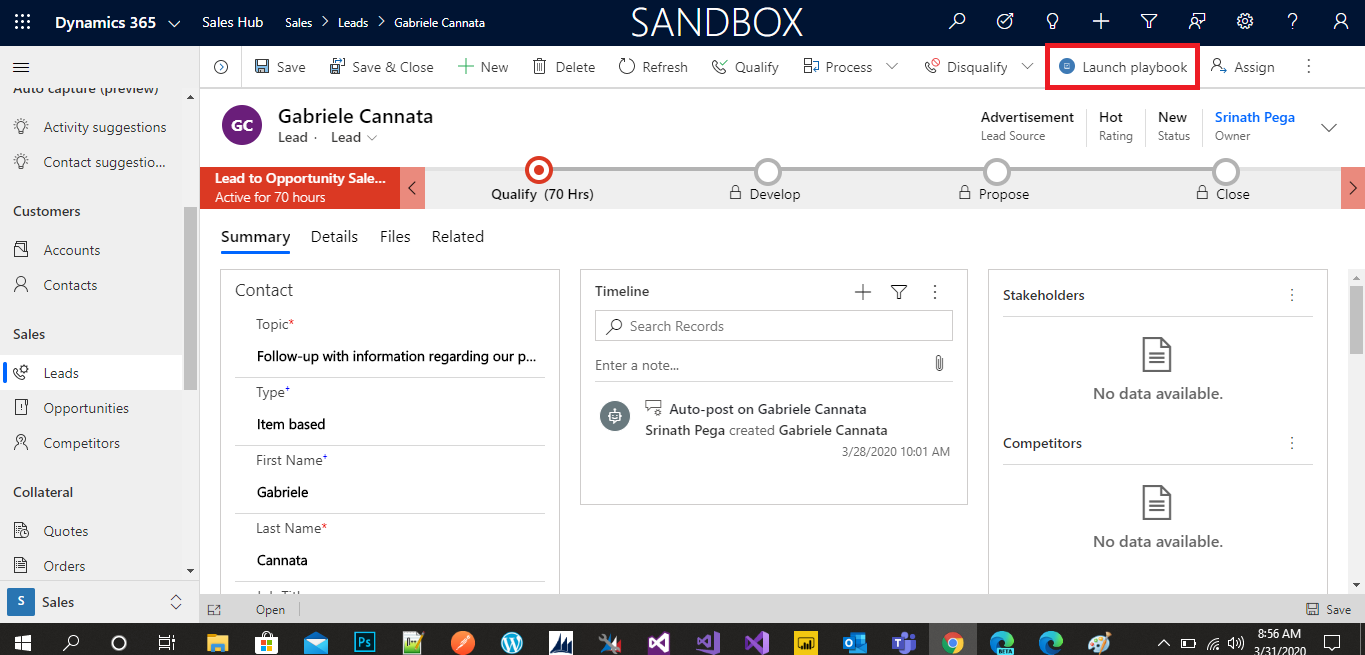Expand the lead header details chevron near Owner

coord(1329,128)
